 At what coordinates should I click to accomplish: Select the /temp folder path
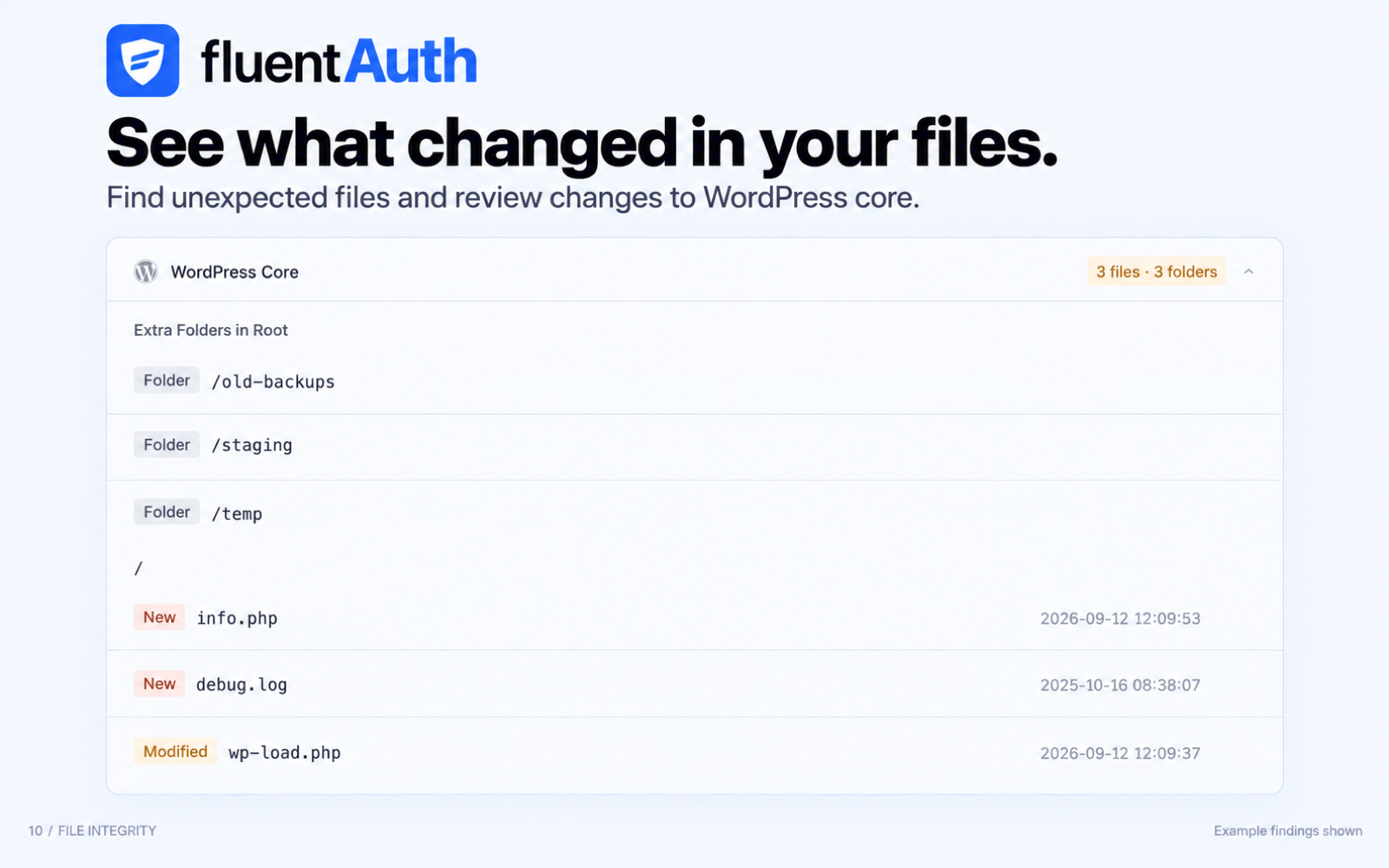click(237, 514)
